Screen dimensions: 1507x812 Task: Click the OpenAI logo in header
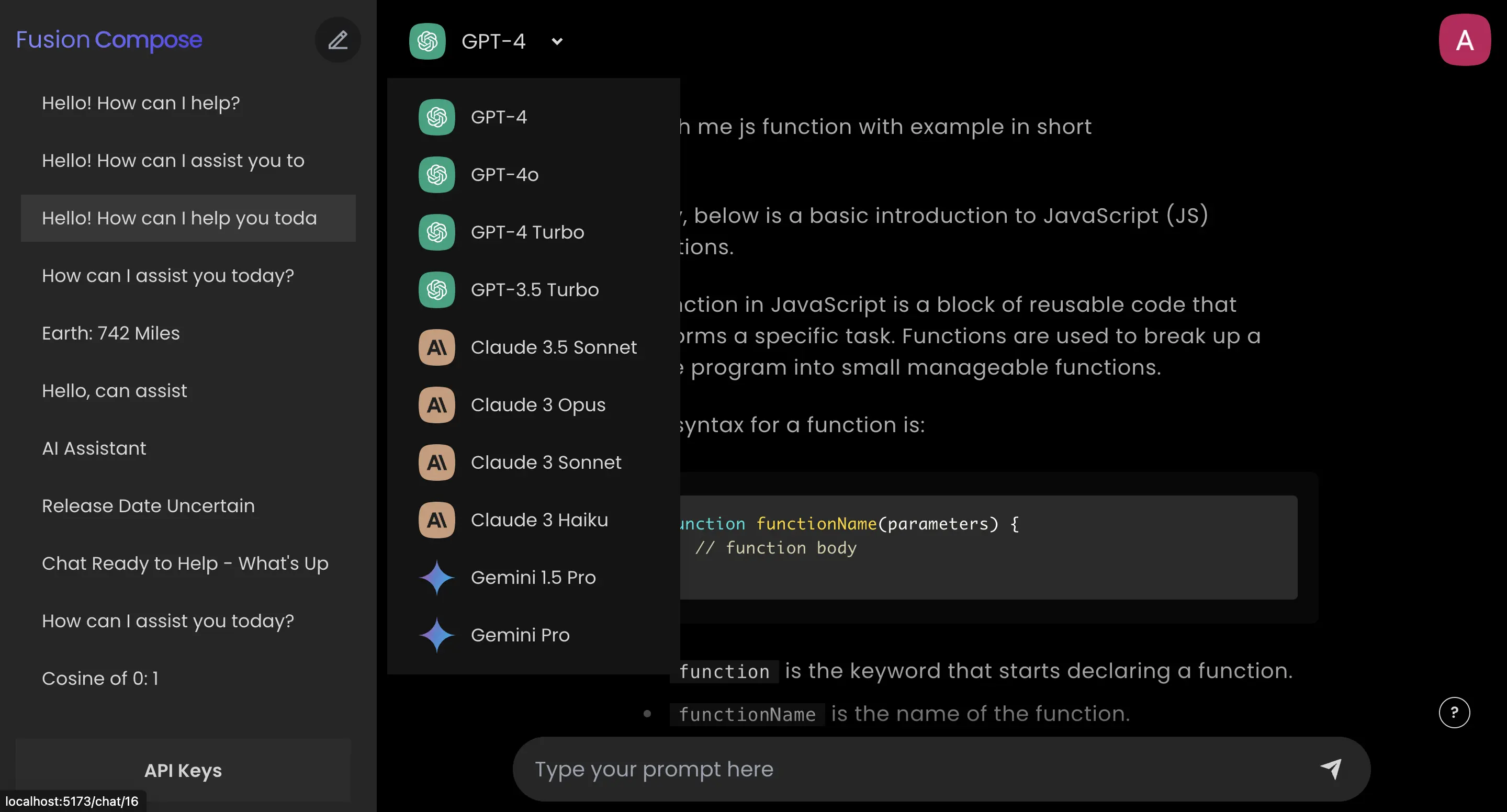pyautogui.click(x=427, y=41)
